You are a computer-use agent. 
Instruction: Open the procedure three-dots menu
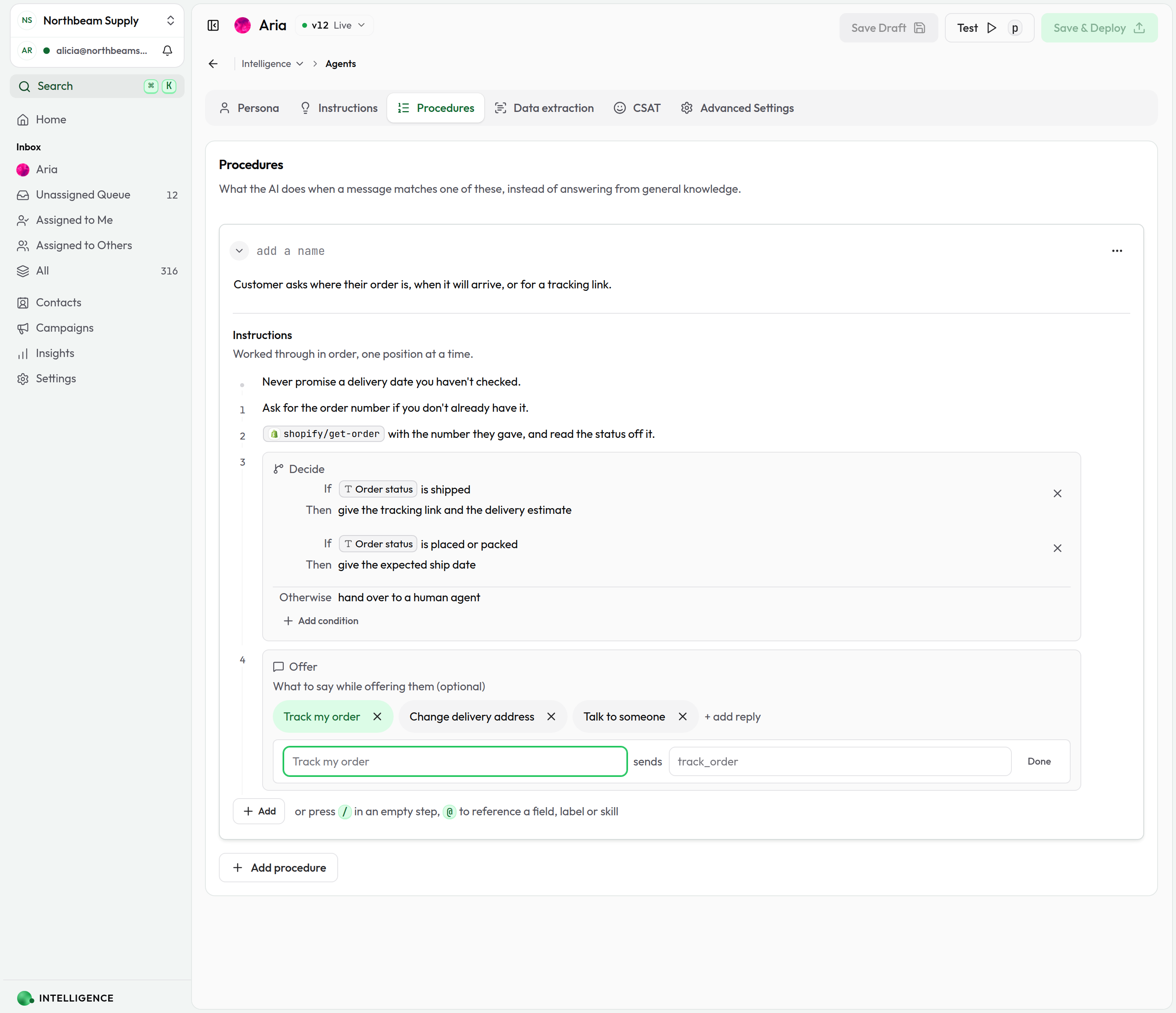(1116, 251)
